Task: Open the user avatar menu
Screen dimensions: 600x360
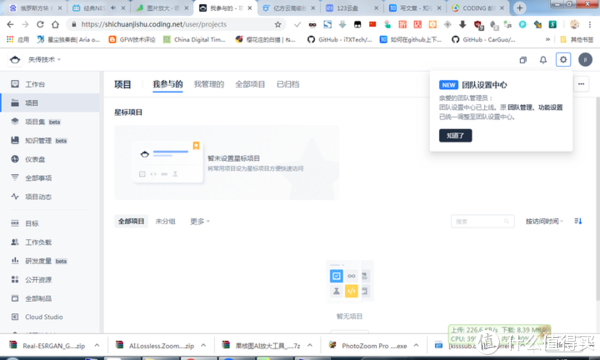Action: [x=585, y=60]
